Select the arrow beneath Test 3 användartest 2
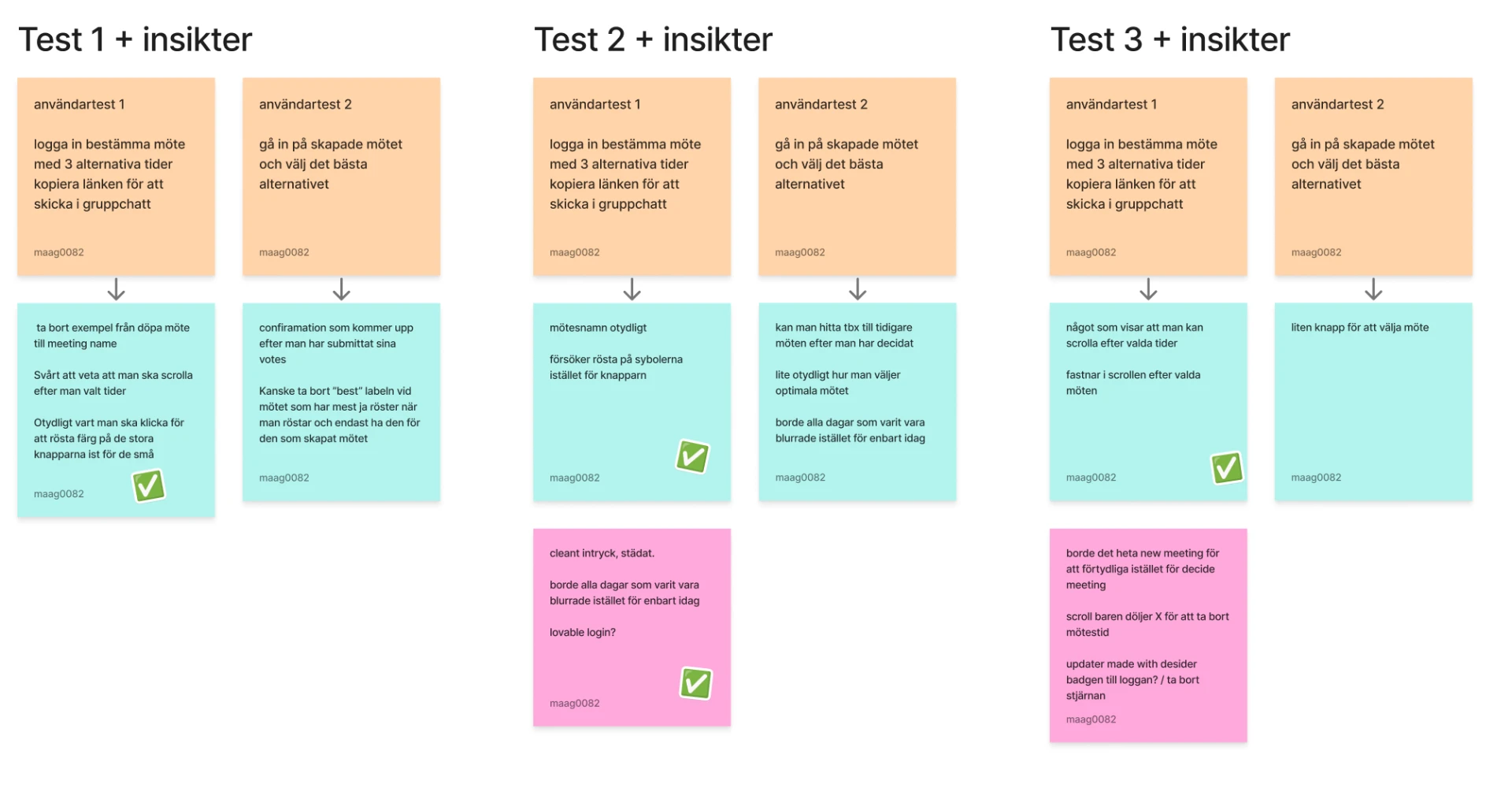1512x788 pixels. 1373,289
